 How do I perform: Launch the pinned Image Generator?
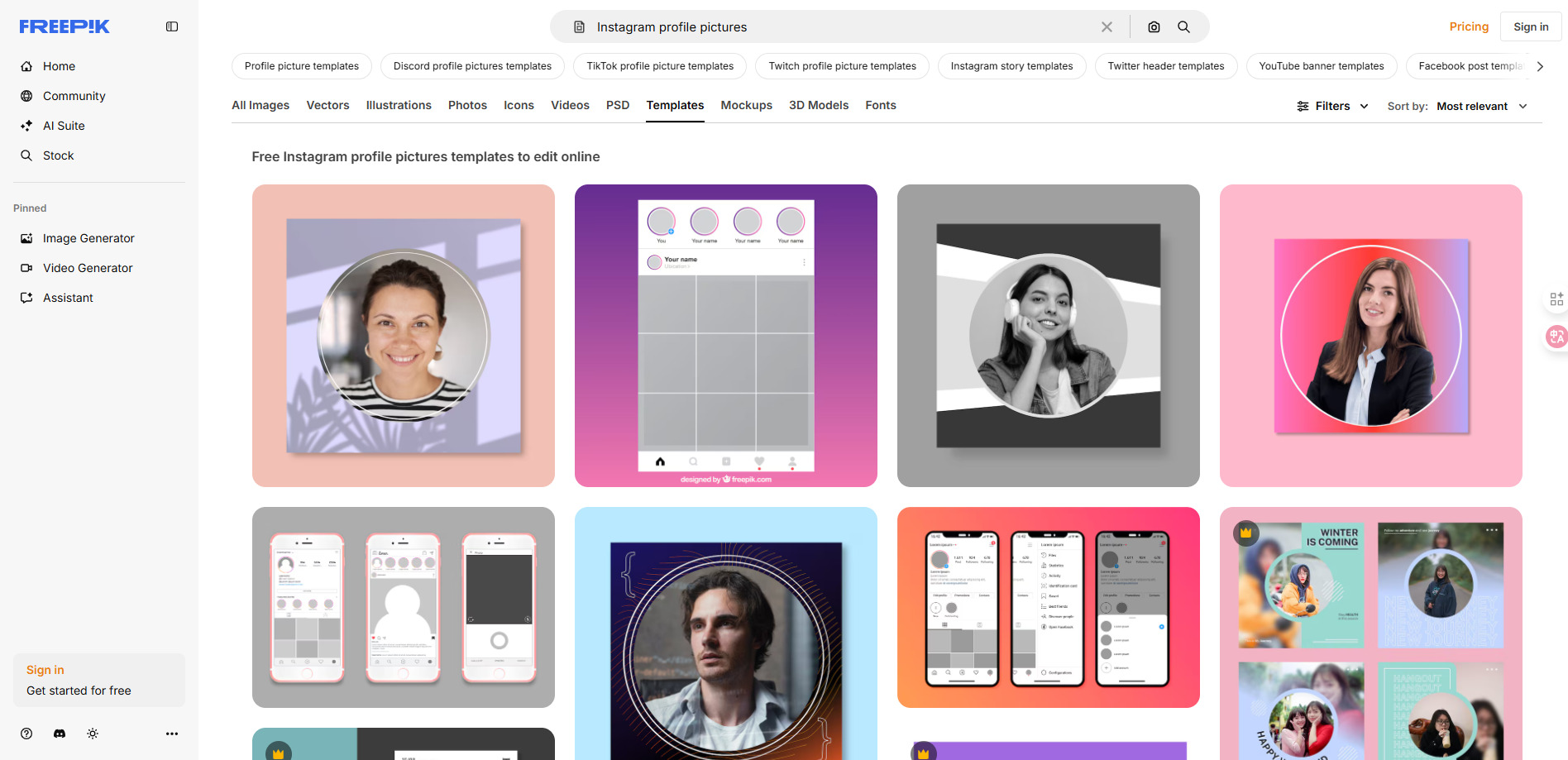coord(88,238)
